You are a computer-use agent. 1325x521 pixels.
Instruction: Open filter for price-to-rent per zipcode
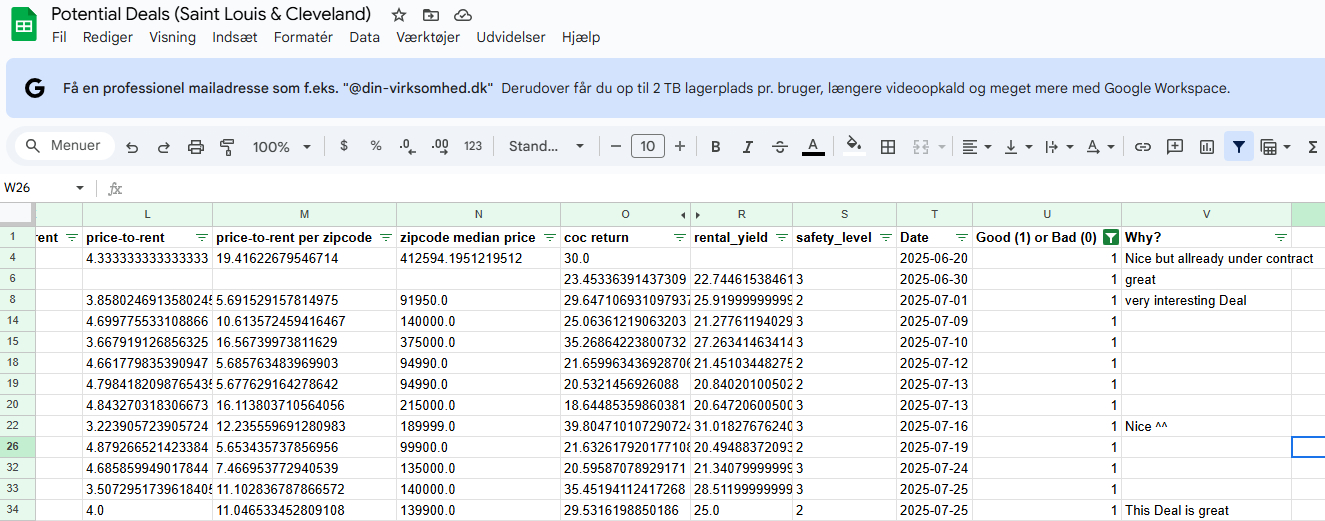[386, 238]
